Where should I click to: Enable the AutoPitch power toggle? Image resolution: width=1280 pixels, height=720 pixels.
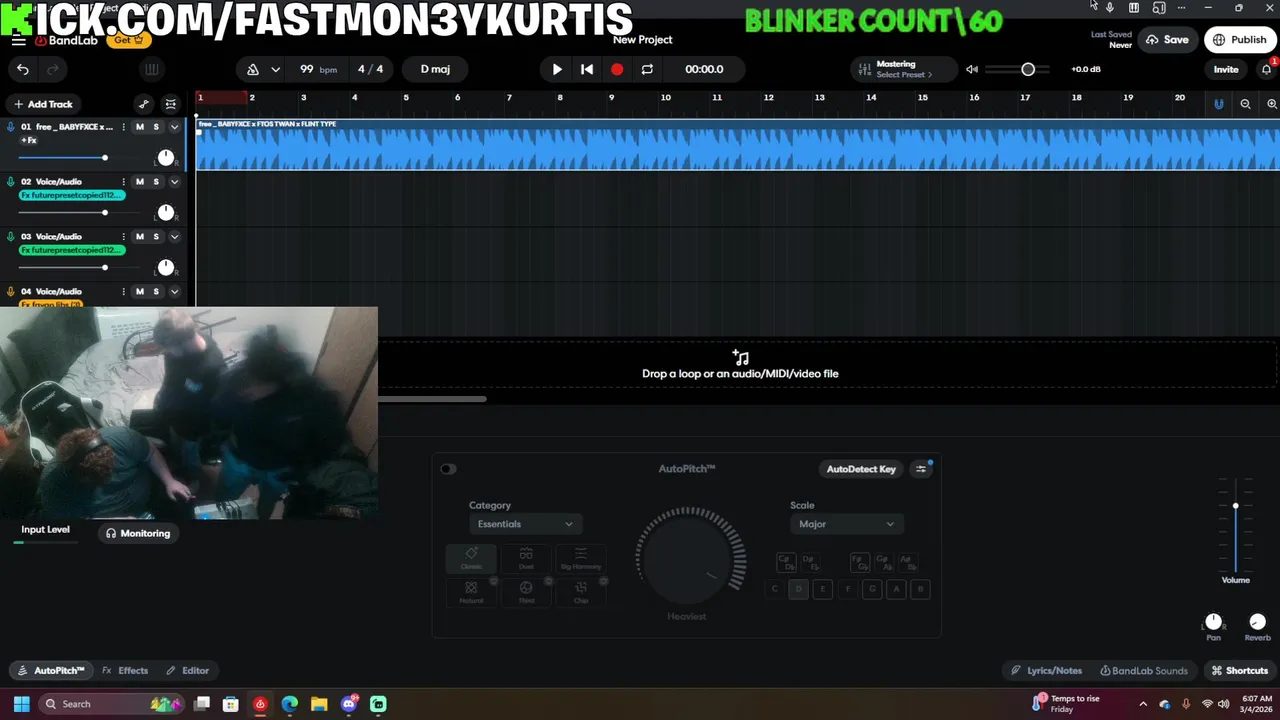click(x=448, y=469)
